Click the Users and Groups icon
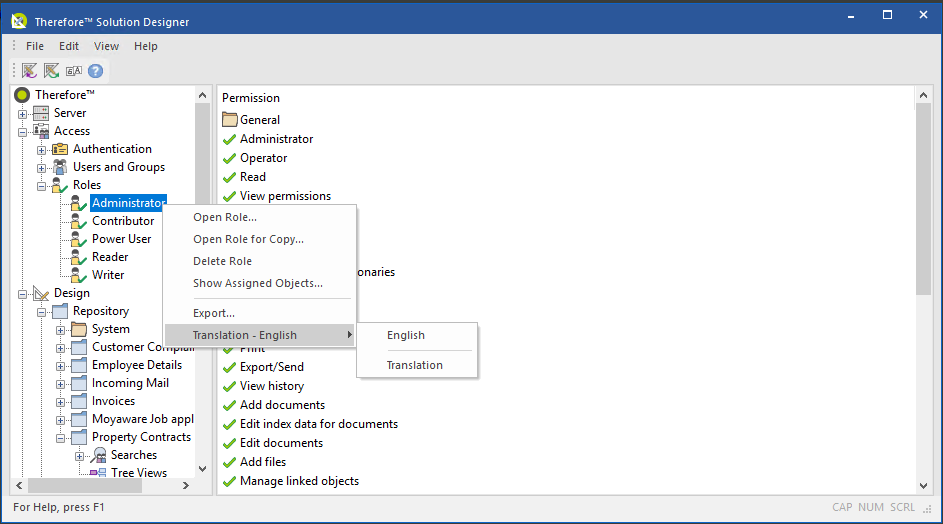 point(60,167)
